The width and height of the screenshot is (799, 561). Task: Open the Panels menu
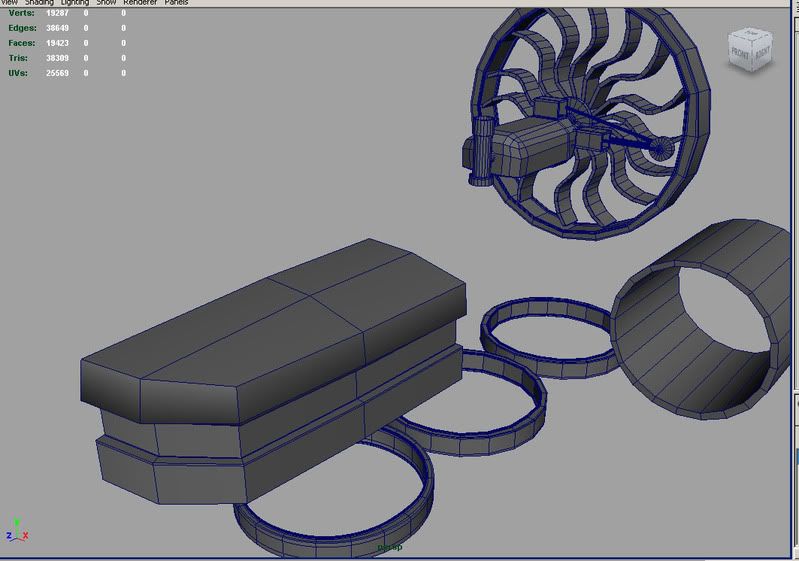tap(176, 3)
